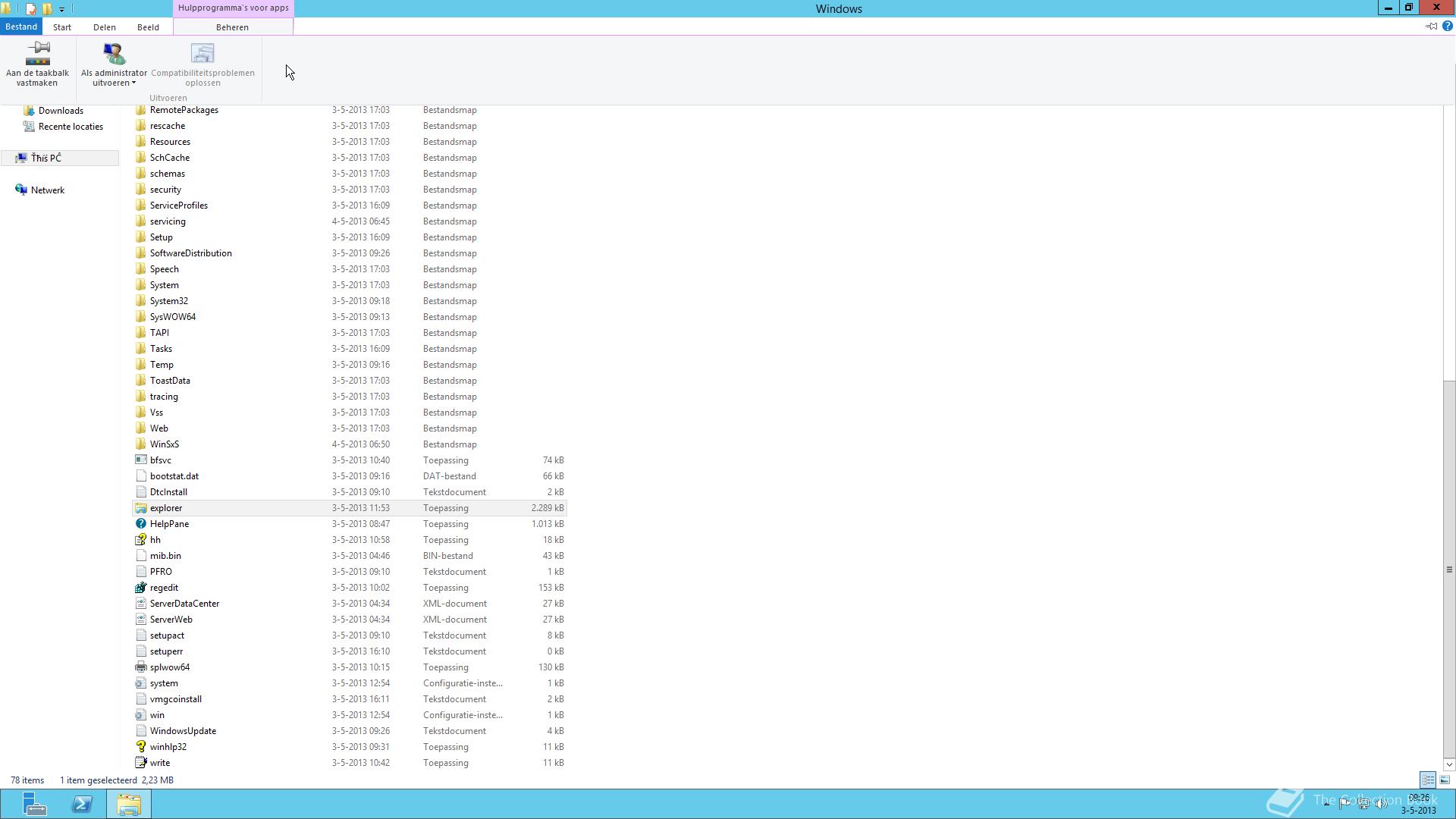
Task: Select the splwow64 printer icon
Action: tap(140, 667)
